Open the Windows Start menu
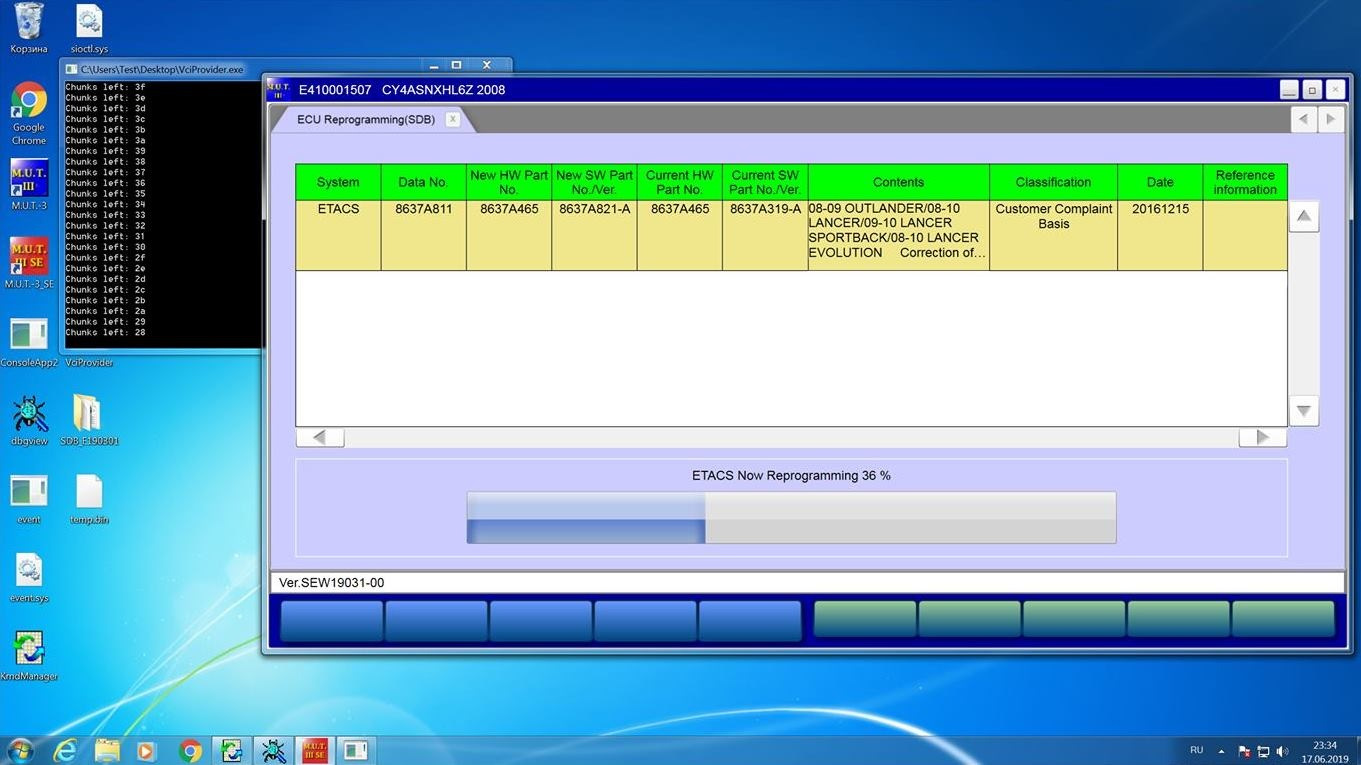The width and height of the screenshot is (1361, 765). (20, 750)
